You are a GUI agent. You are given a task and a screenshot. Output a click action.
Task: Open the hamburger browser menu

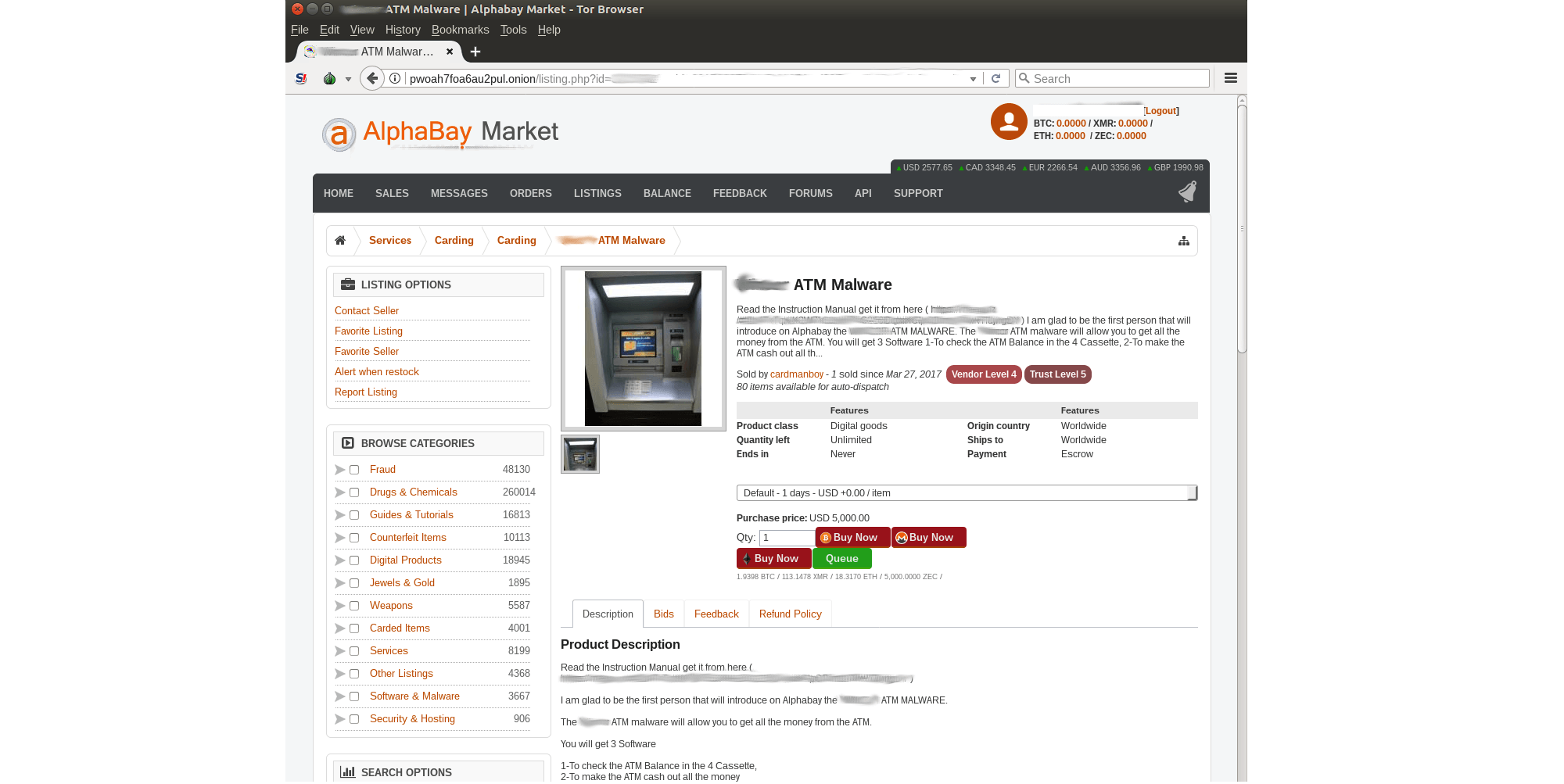coord(1230,78)
